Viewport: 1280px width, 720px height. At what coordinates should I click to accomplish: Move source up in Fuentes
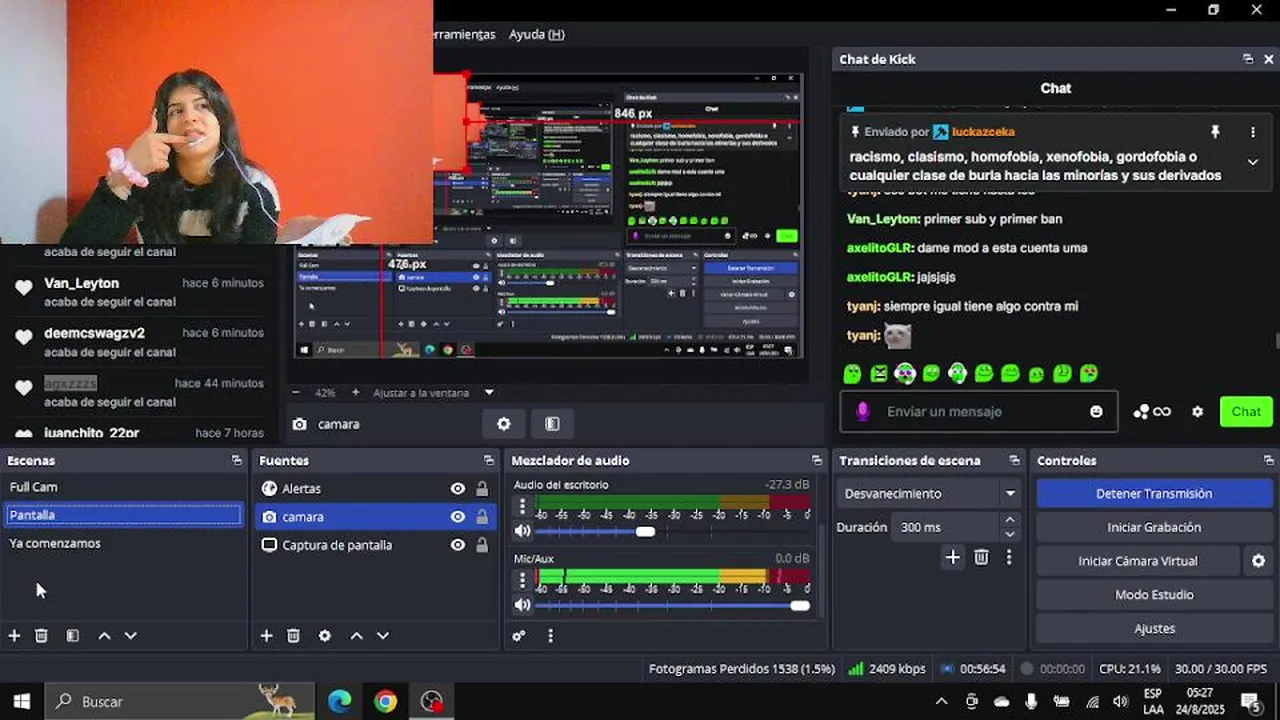[x=356, y=635]
